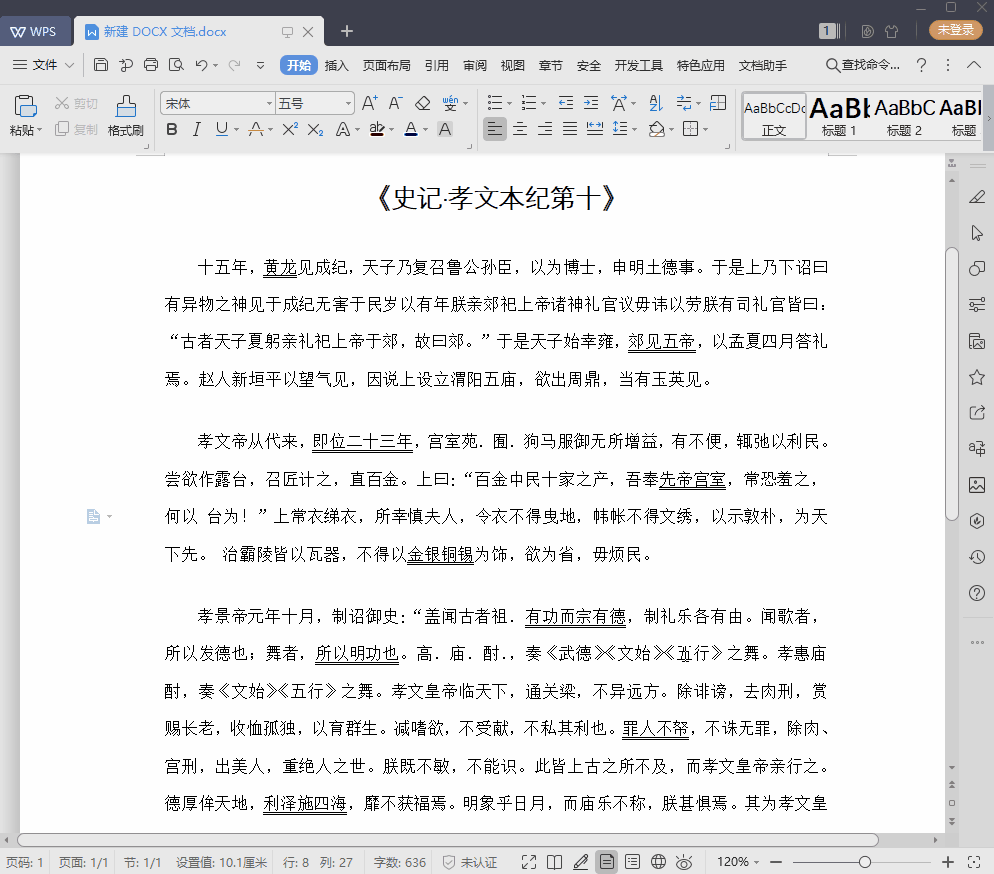Click the WPS home button
The width and height of the screenshot is (994, 874).
coord(34,32)
